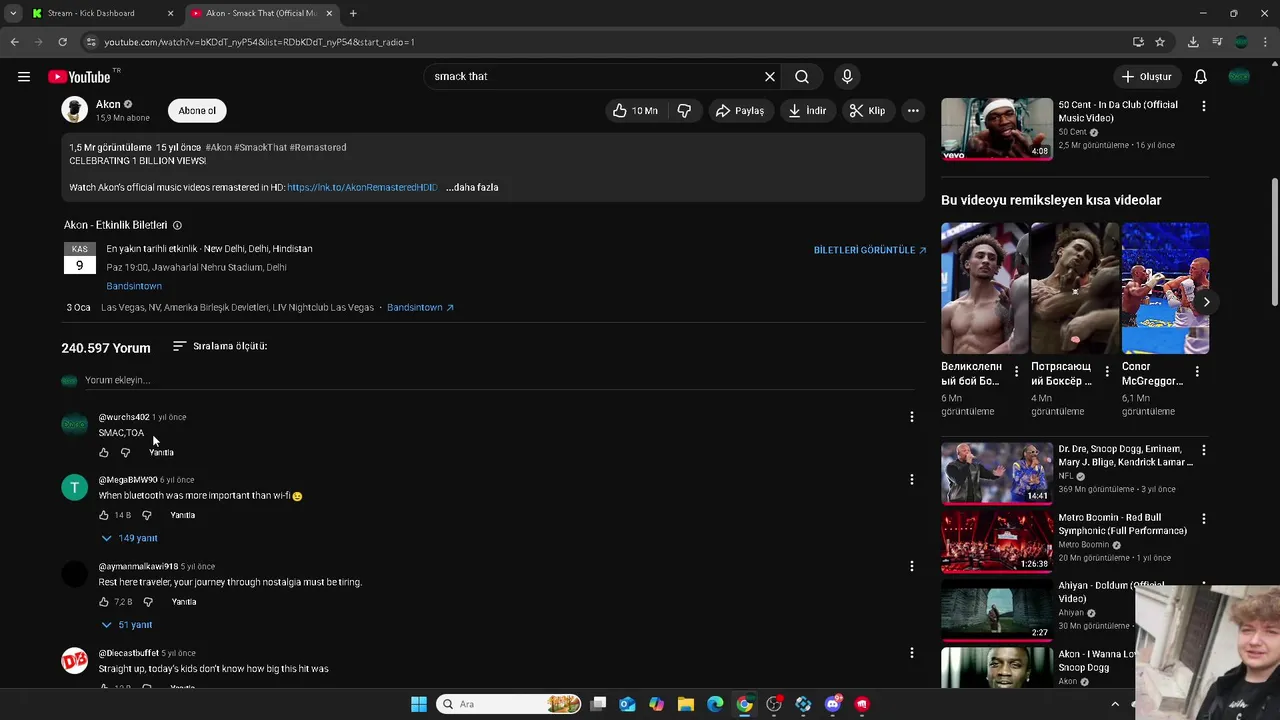Open the Sıralama ölçütü sort dropdown

(x=219, y=346)
